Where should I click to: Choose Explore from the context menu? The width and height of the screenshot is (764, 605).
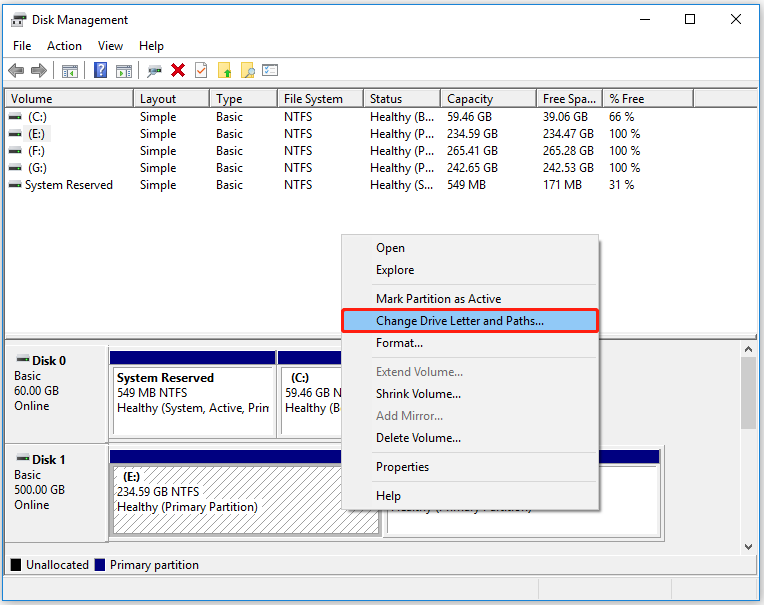point(470,270)
